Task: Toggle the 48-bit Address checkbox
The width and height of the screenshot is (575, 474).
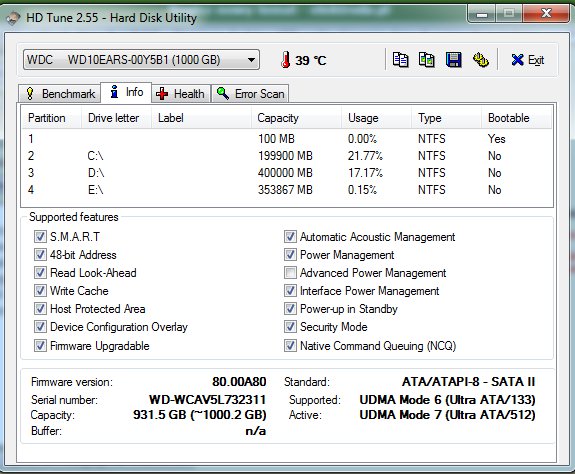Action: [x=40, y=254]
